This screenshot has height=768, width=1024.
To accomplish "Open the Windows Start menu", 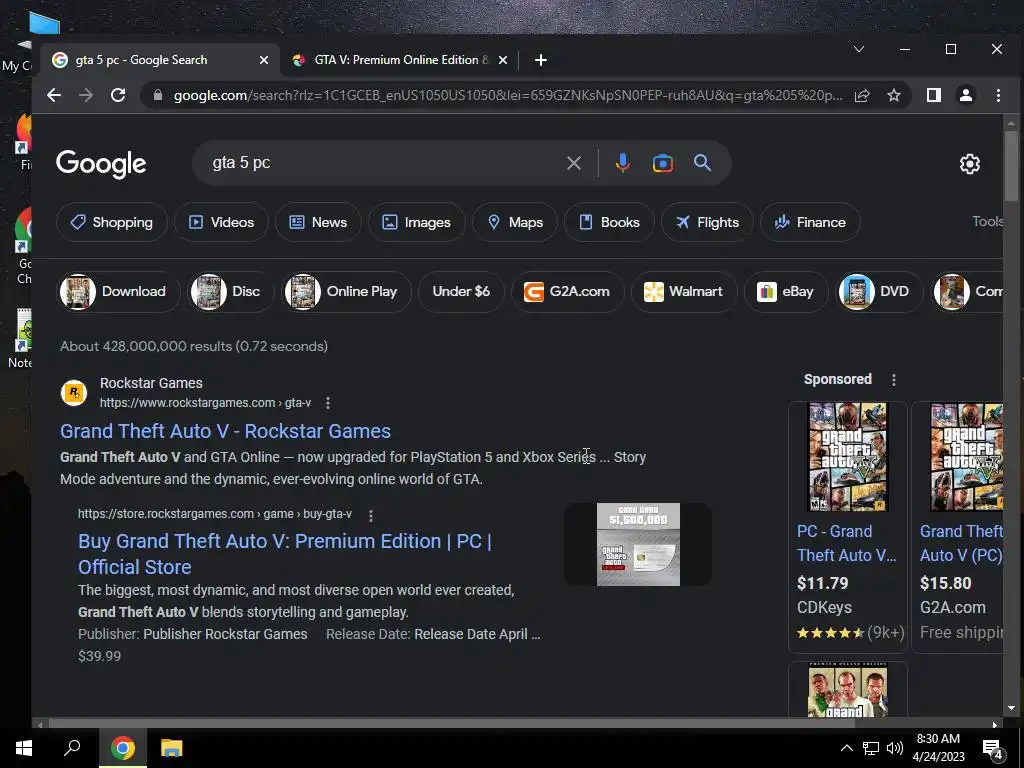I will [24, 748].
